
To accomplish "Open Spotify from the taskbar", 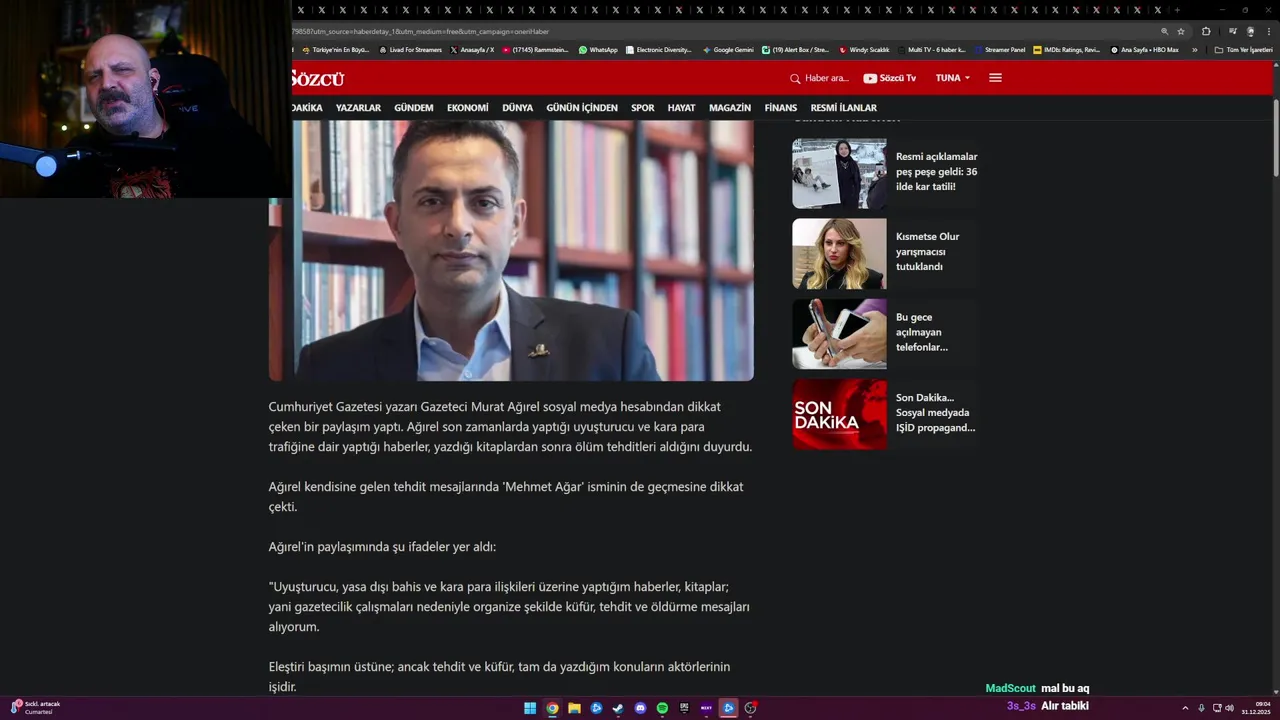I will click(x=662, y=708).
